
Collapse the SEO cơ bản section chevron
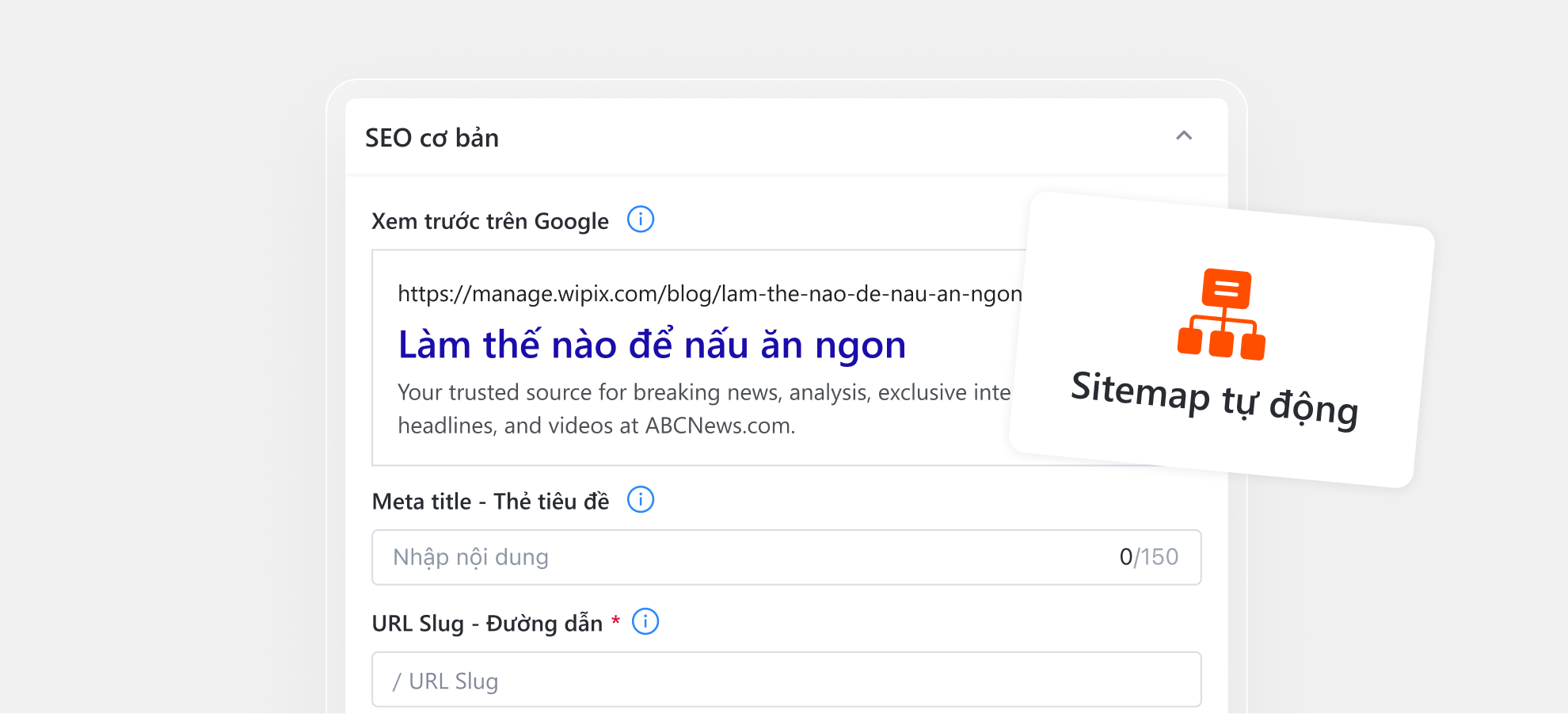1183,136
